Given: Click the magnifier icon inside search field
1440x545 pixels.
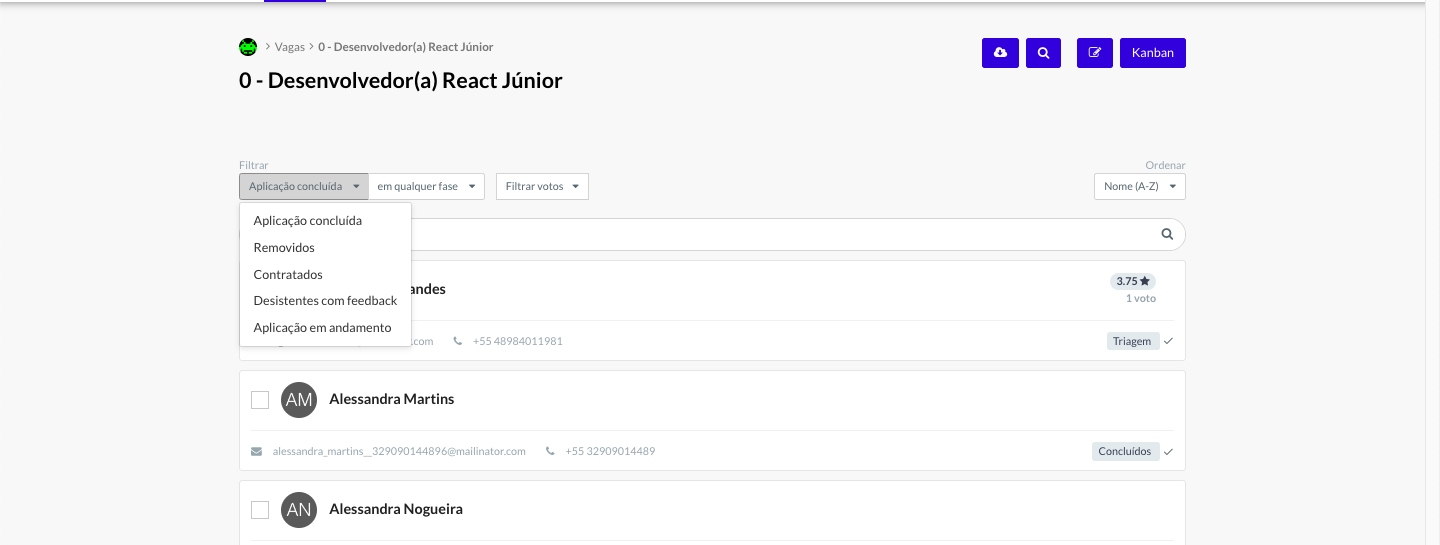Looking at the screenshot, I should point(1167,234).
